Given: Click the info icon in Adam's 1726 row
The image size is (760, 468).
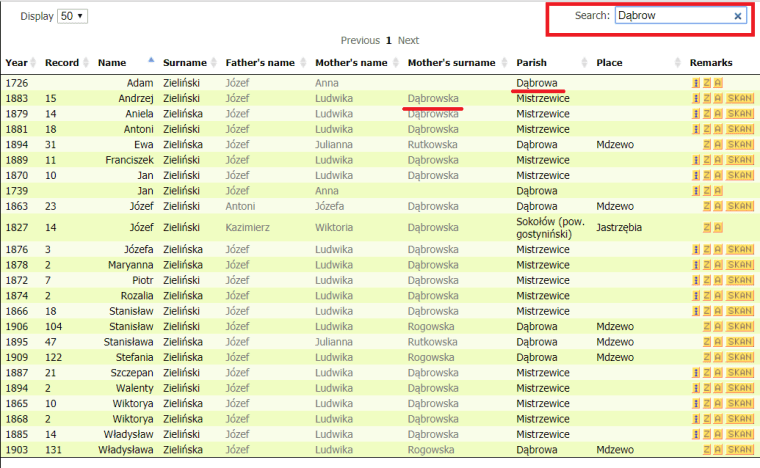Looking at the screenshot, I should (696, 83).
